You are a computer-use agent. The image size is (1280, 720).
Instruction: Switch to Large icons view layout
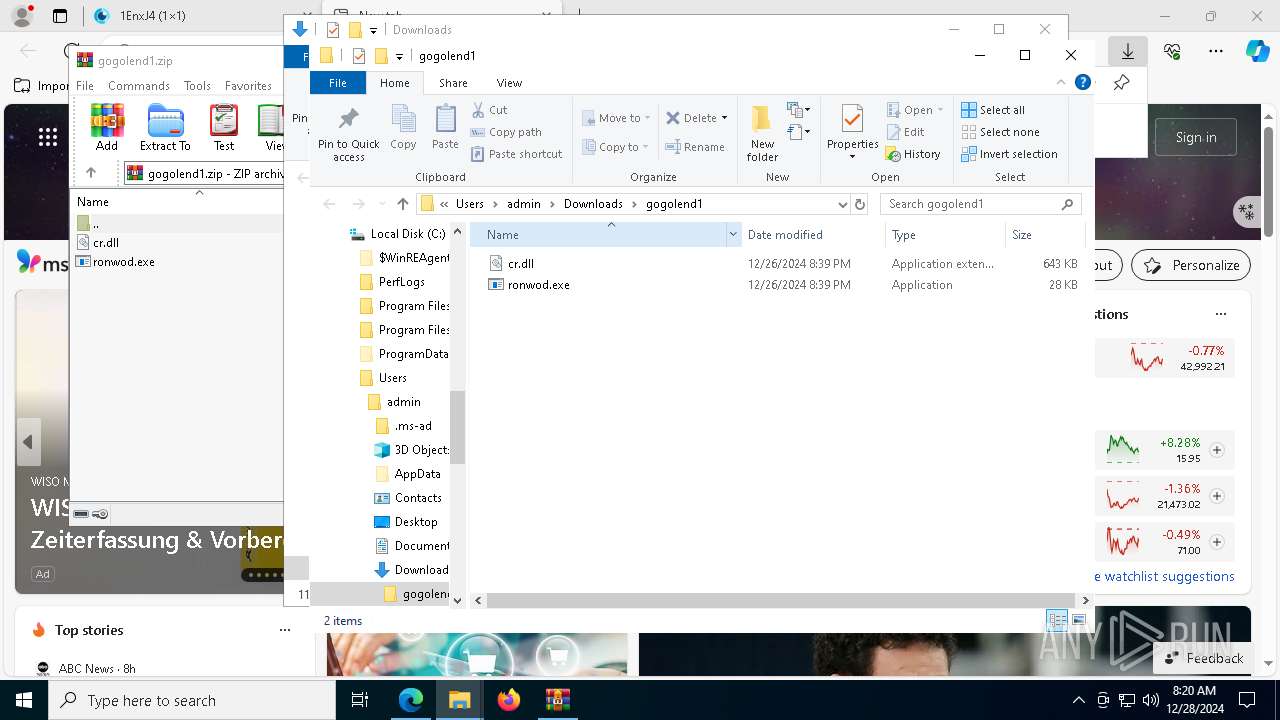(x=1079, y=620)
